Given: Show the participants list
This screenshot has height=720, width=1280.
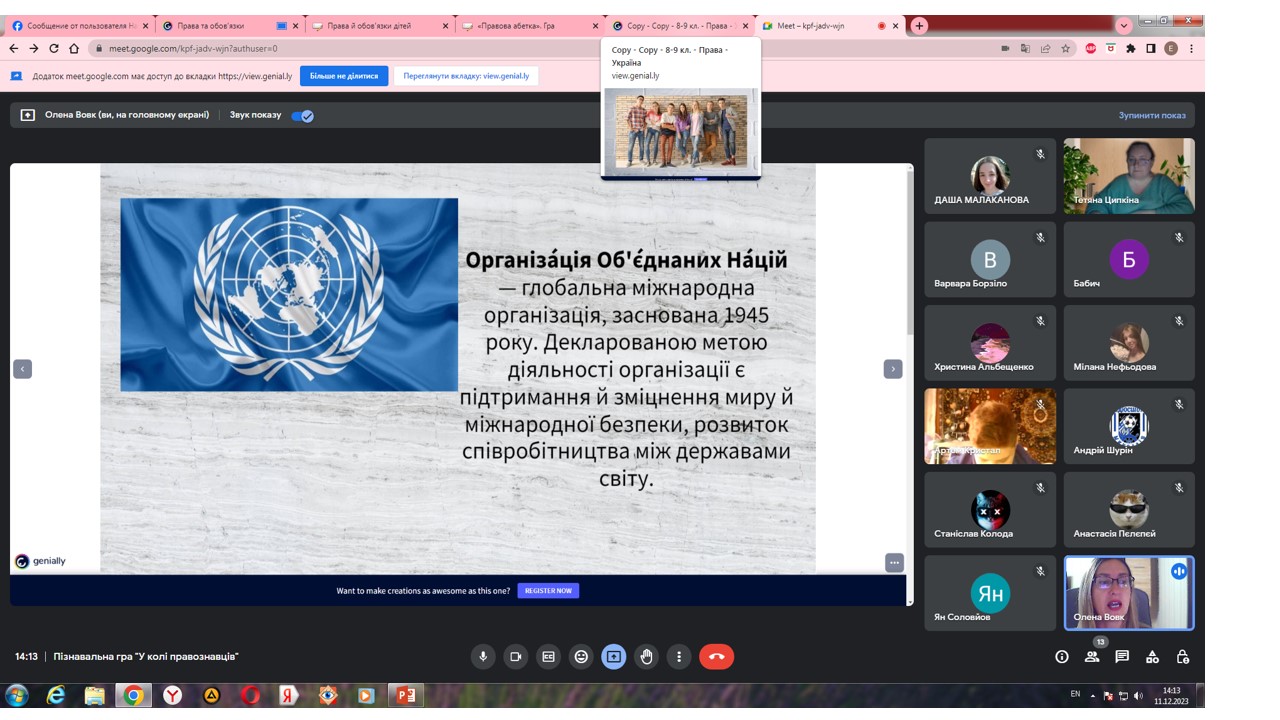Looking at the screenshot, I should pos(1092,657).
